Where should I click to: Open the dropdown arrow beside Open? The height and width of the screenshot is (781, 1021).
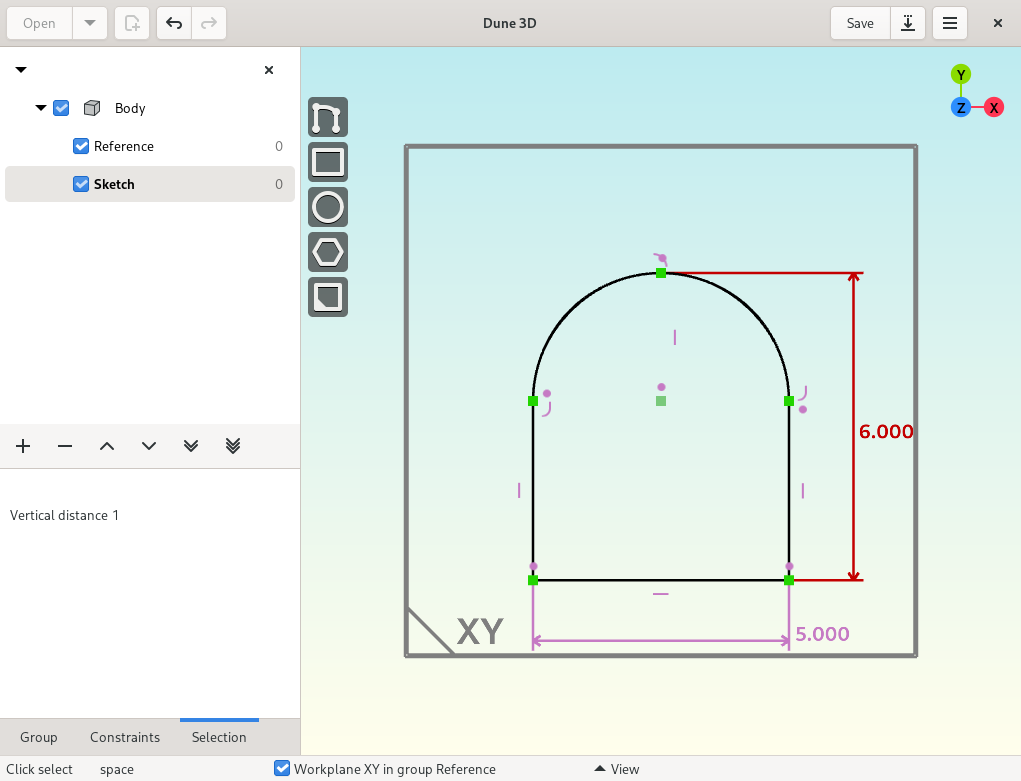pyautogui.click(x=90, y=23)
